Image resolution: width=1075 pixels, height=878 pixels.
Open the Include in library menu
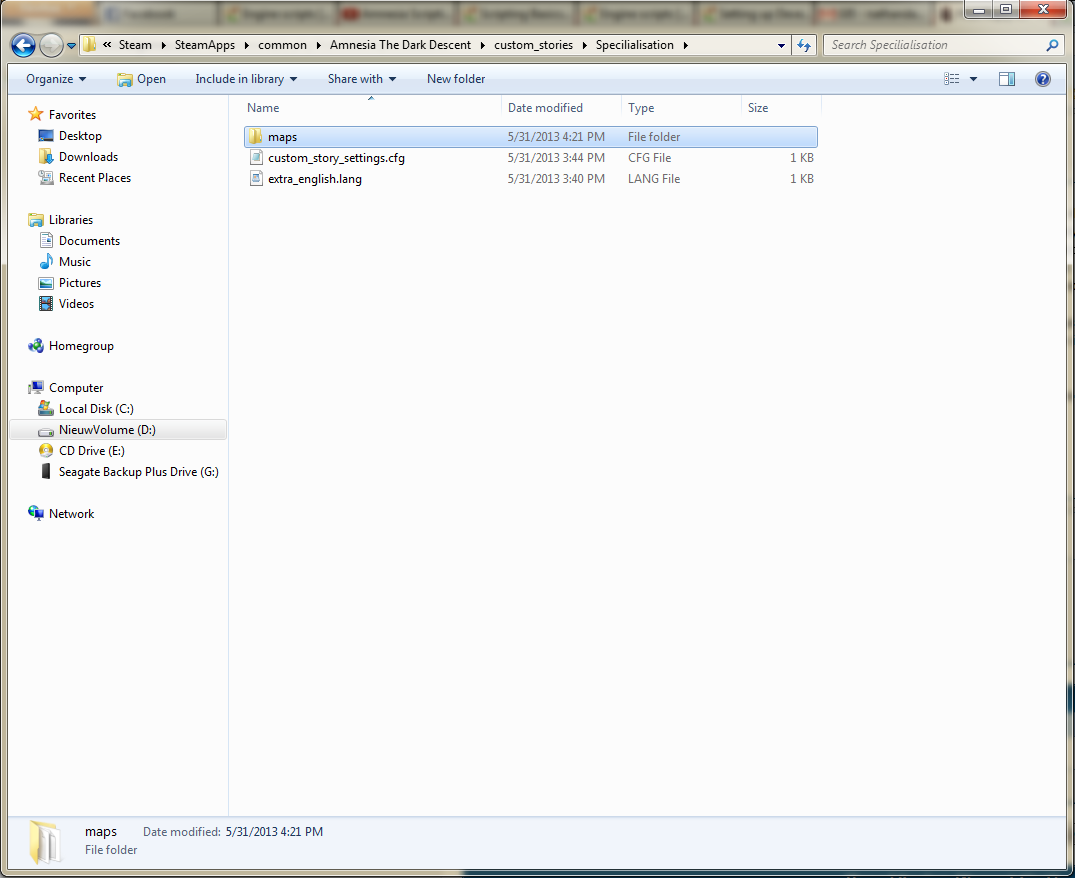tap(246, 79)
